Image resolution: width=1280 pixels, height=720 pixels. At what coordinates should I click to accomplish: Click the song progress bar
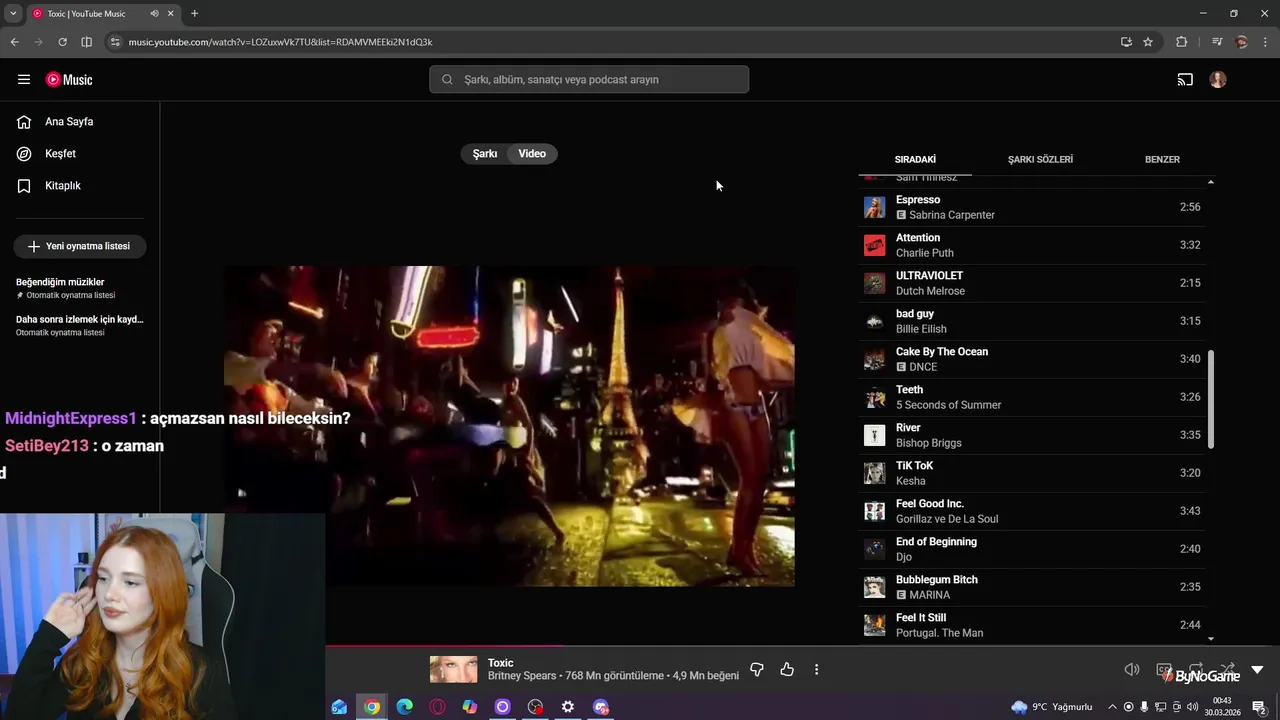pos(802,646)
